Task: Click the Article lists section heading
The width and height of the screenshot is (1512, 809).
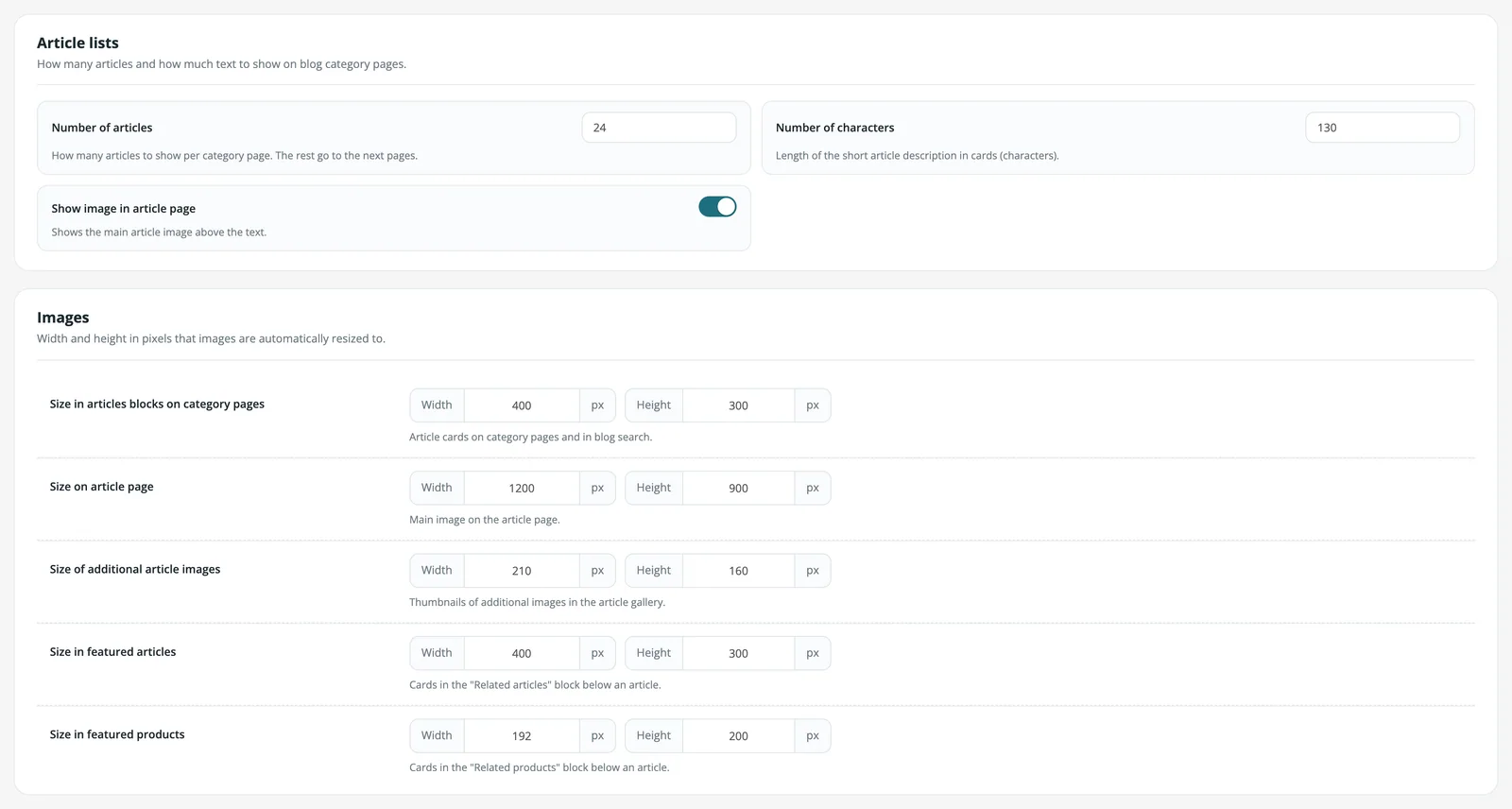Action: [77, 43]
